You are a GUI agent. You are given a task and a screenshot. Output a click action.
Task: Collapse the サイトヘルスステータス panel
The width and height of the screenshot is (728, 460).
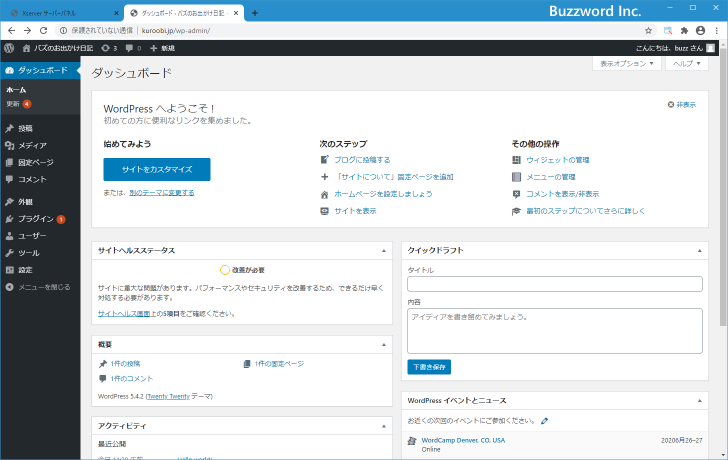(x=385, y=250)
